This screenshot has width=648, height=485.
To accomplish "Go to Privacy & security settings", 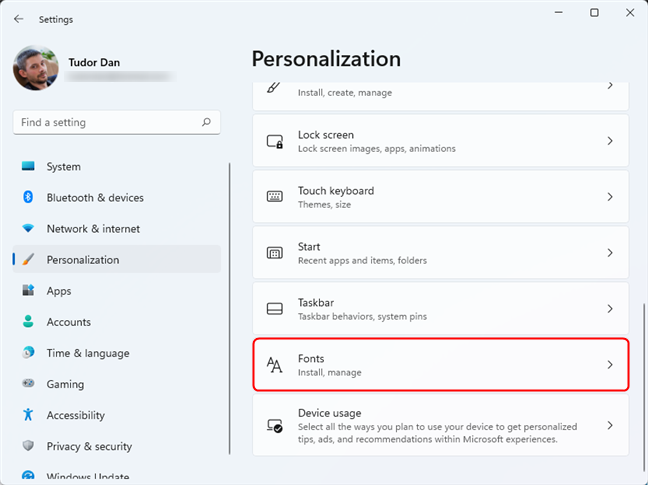I will click(117, 446).
